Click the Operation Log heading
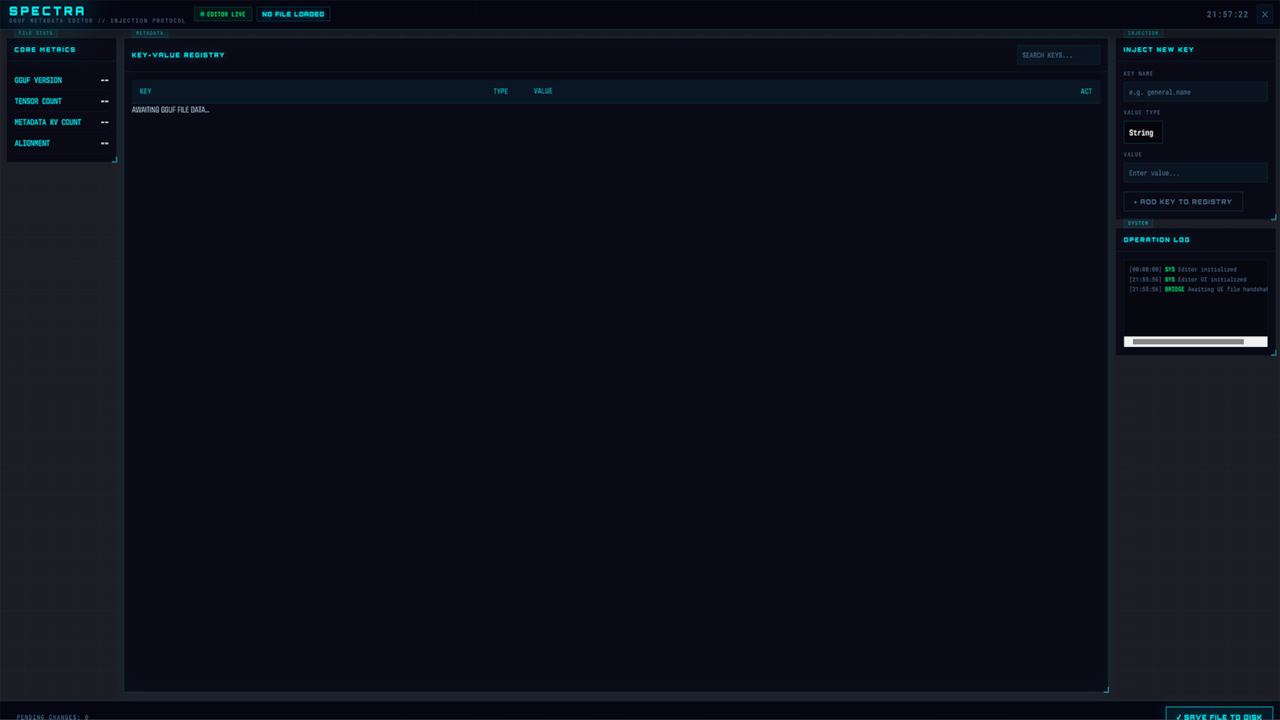1280x720 pixels. 1156,240
